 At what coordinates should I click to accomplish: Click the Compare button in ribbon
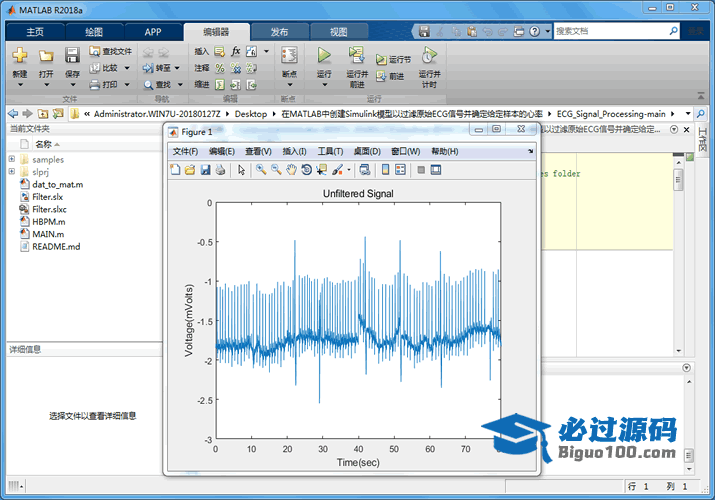click(x=104, y=68)
